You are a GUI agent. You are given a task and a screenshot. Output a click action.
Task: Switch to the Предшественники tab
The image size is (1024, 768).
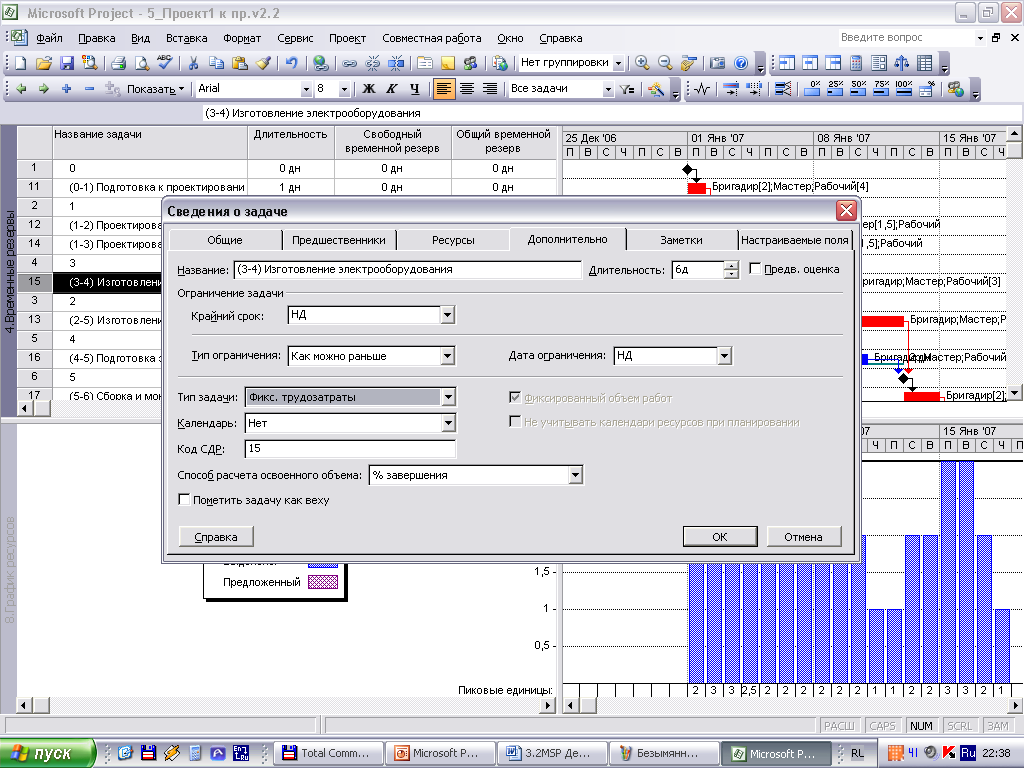pyautogui.click(x=338, y=240)
